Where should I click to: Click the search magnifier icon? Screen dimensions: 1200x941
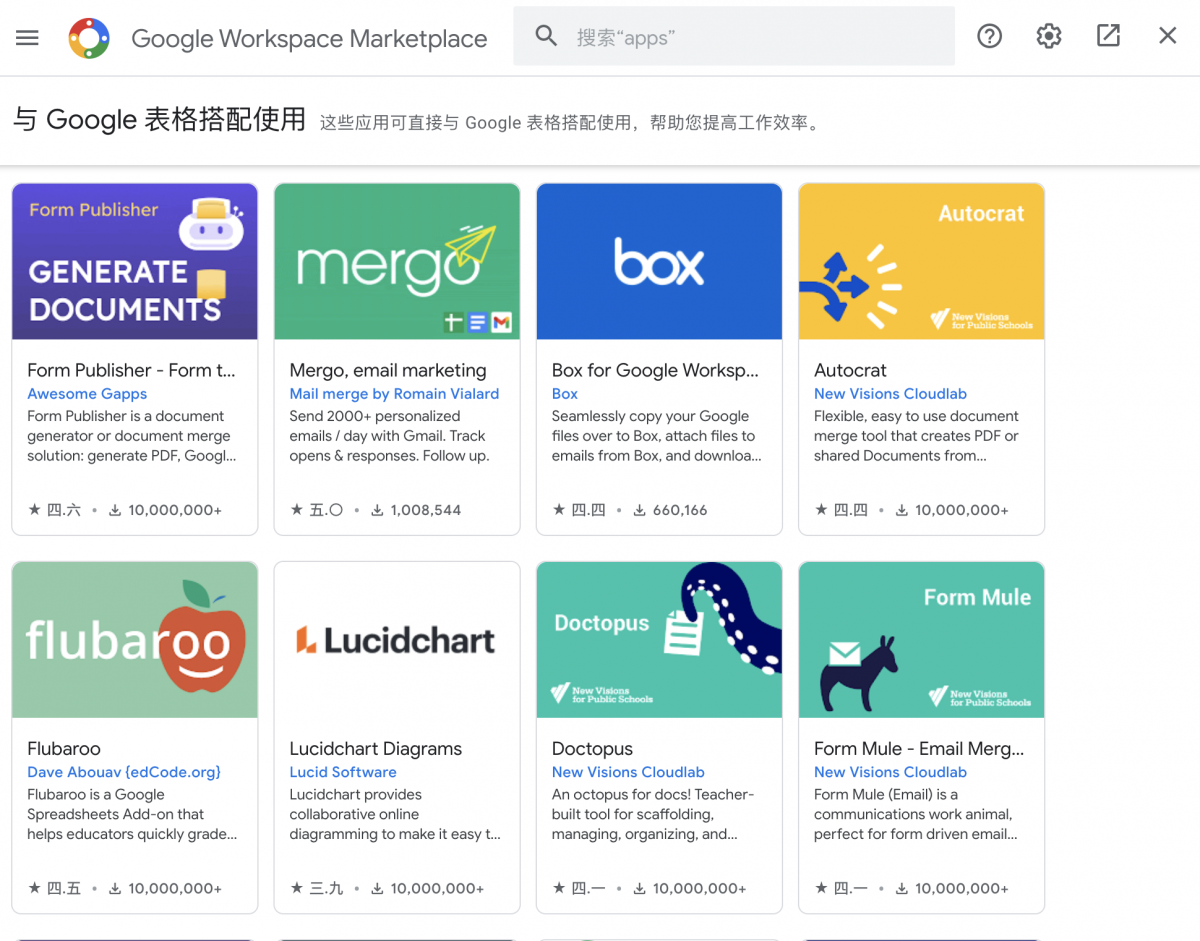[546, 37]
